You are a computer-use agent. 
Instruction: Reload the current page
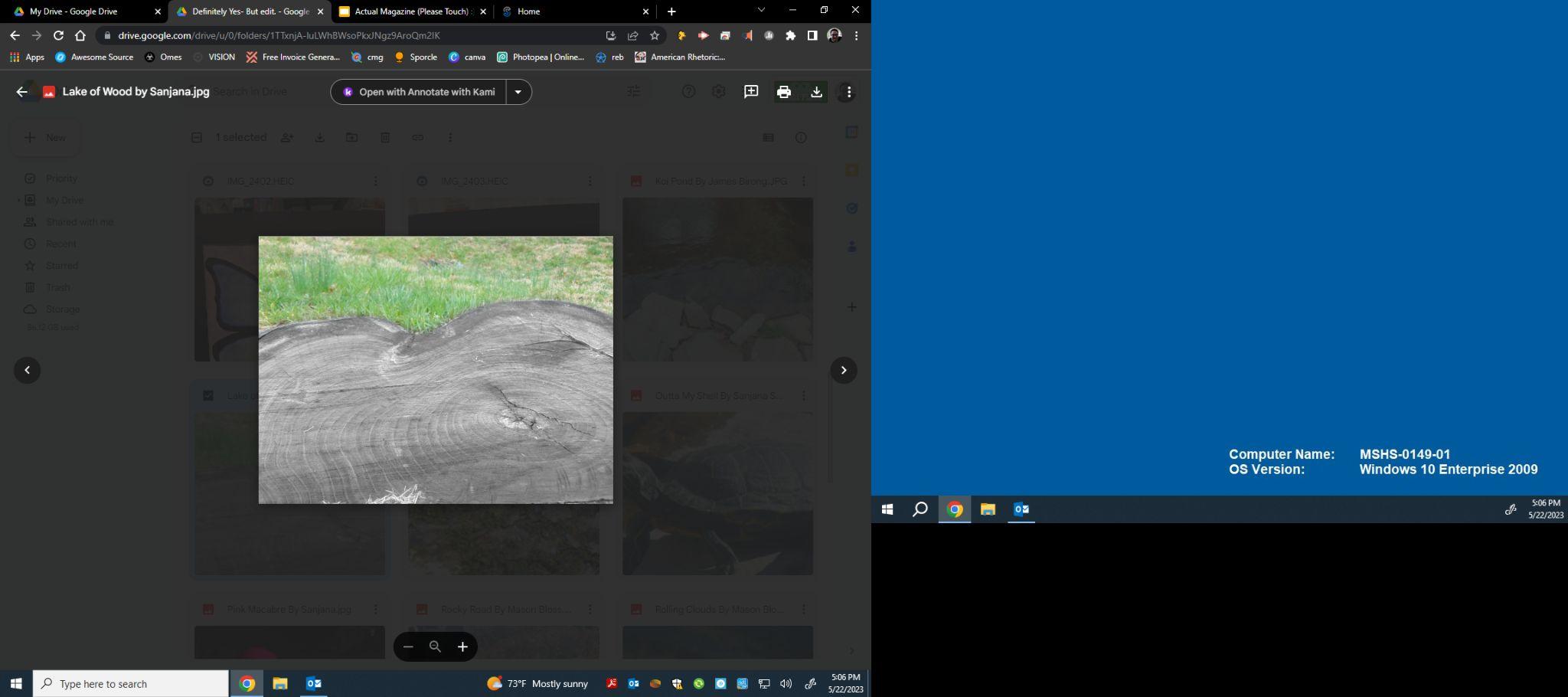coord(58,35)
